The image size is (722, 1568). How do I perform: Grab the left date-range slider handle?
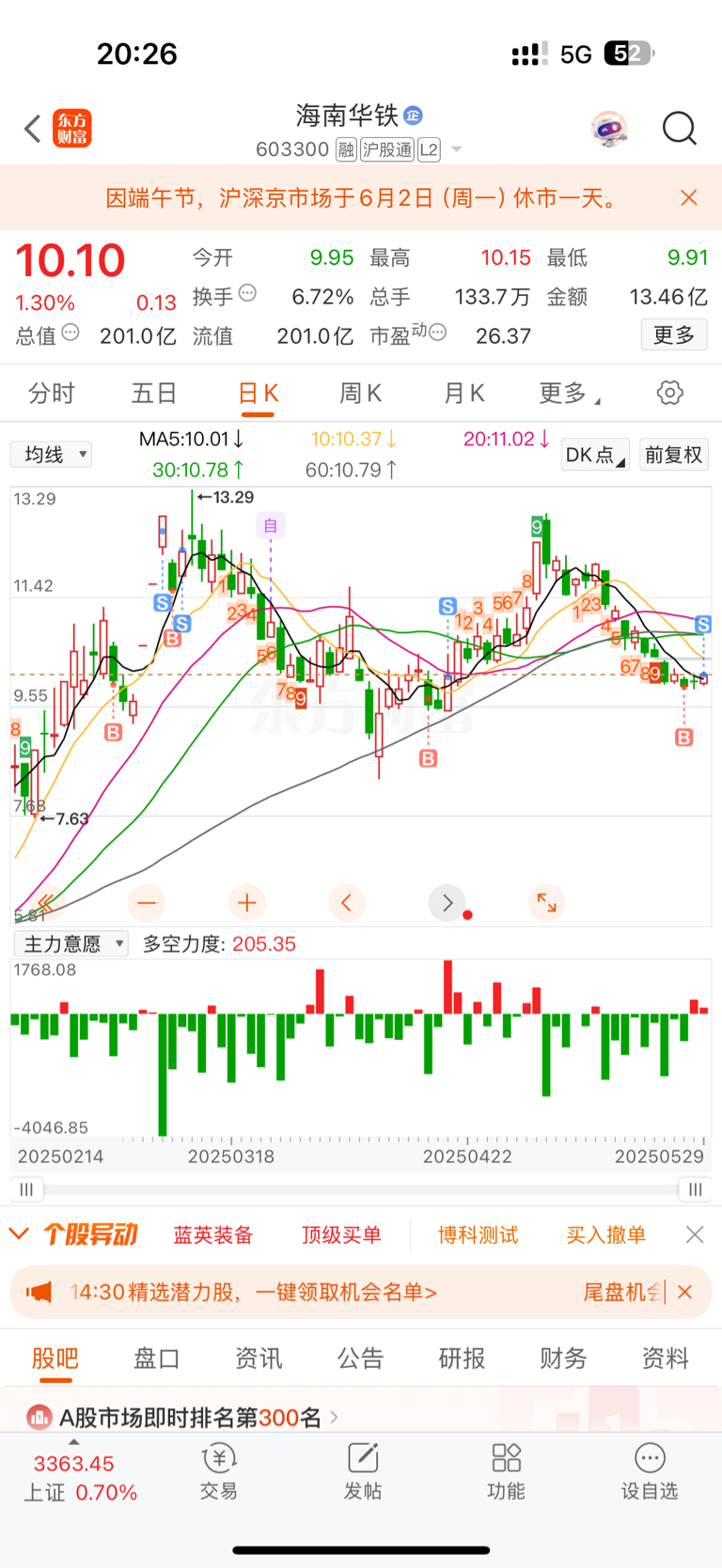coord(26,1189)
